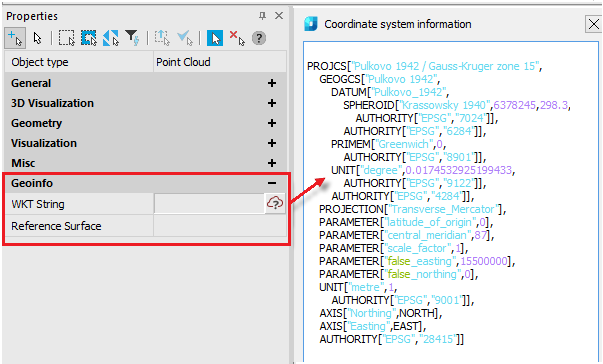Click invert selection triangles icon
This screenshot has height=364, width=603.
[x=111, y=38]
